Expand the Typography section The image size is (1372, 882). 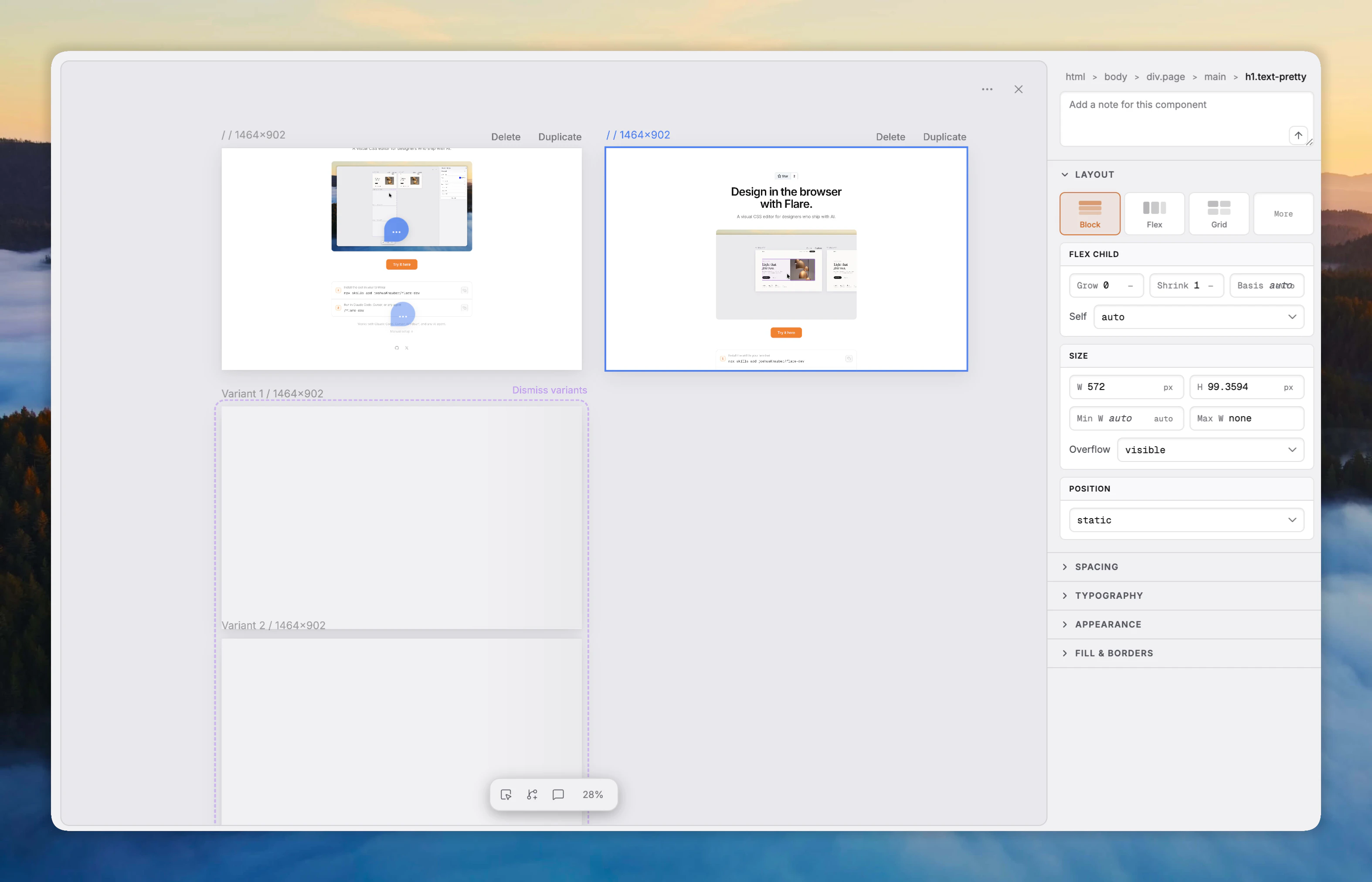[x=1108, y=596]
